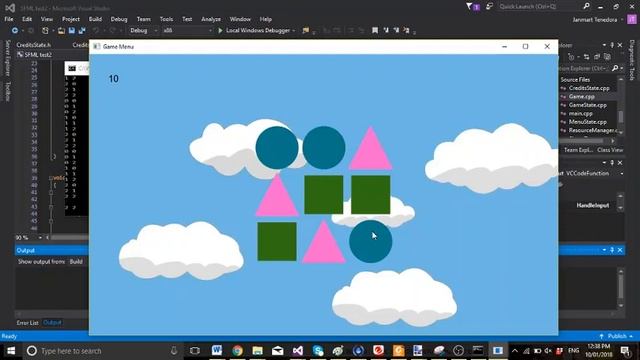Open CreditsState.cpp in Solution Explorer
640x360 pixels.
click(589, 88)
